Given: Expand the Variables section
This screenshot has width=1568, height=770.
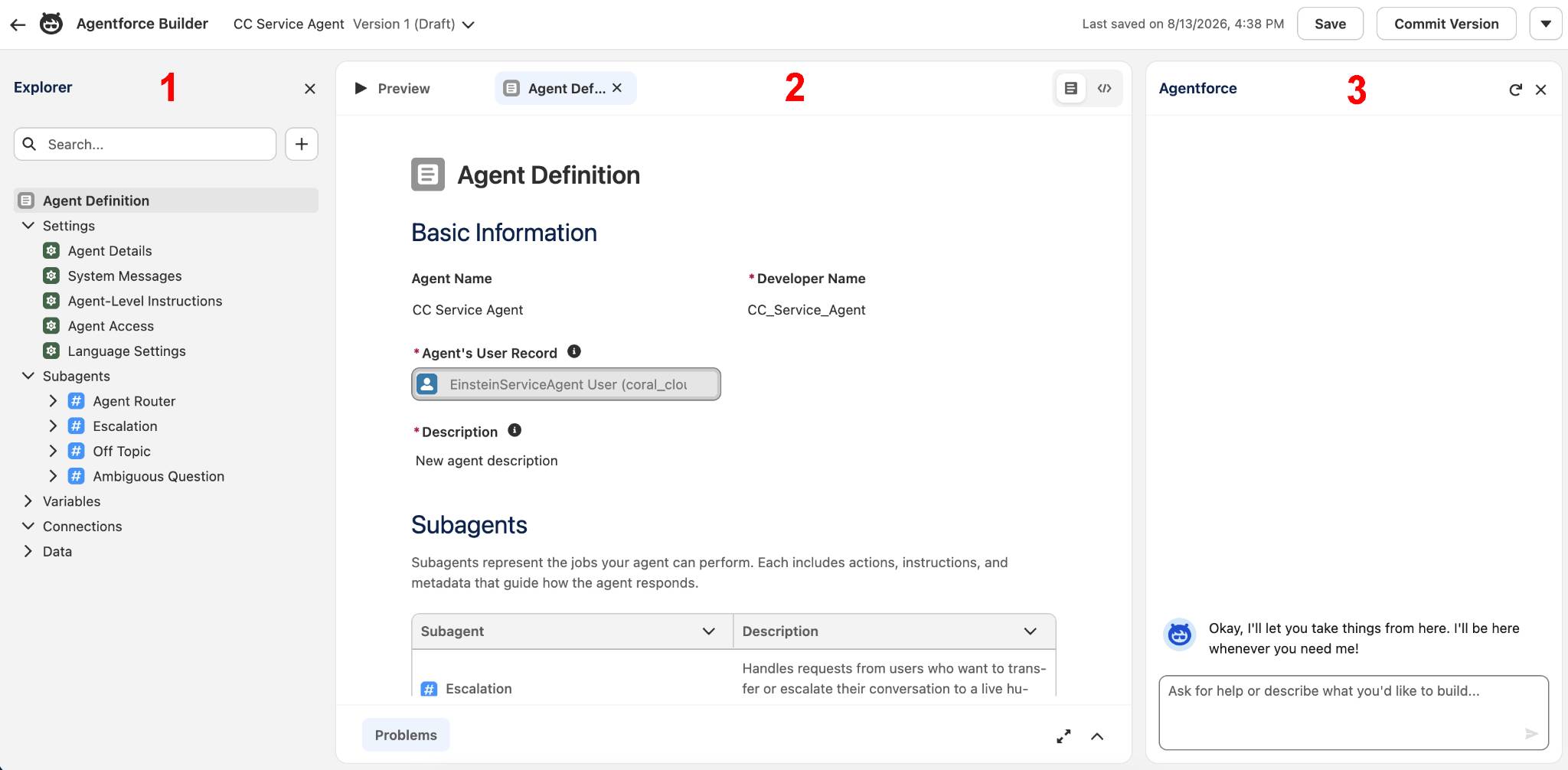Looking at the screenshot, I should coord(28,501).
